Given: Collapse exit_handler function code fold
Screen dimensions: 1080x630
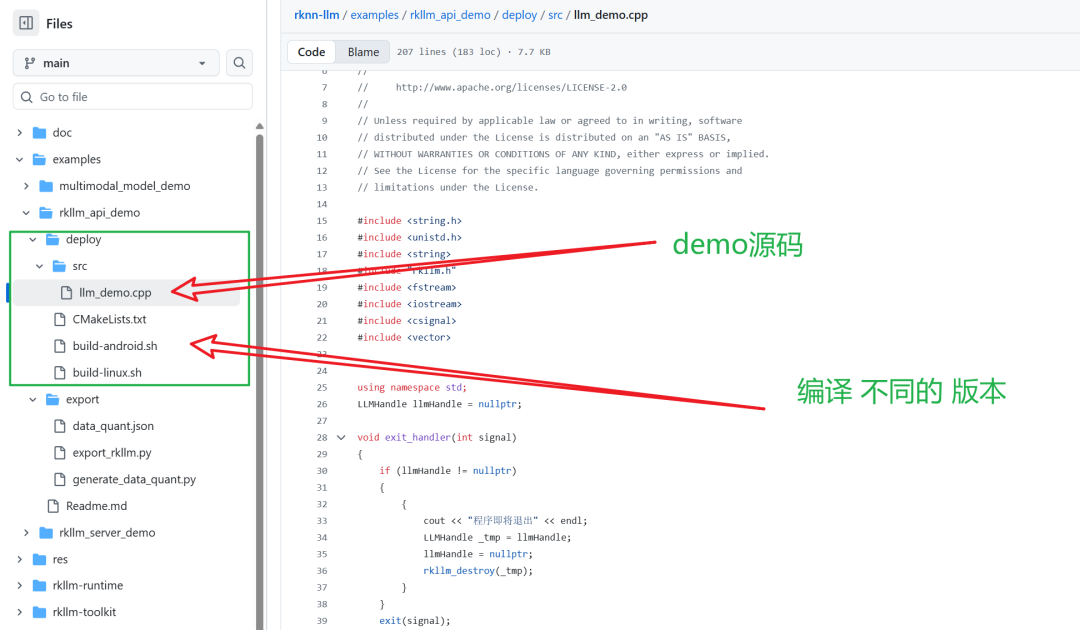Looking at the screenshot, I should point(341,437).
